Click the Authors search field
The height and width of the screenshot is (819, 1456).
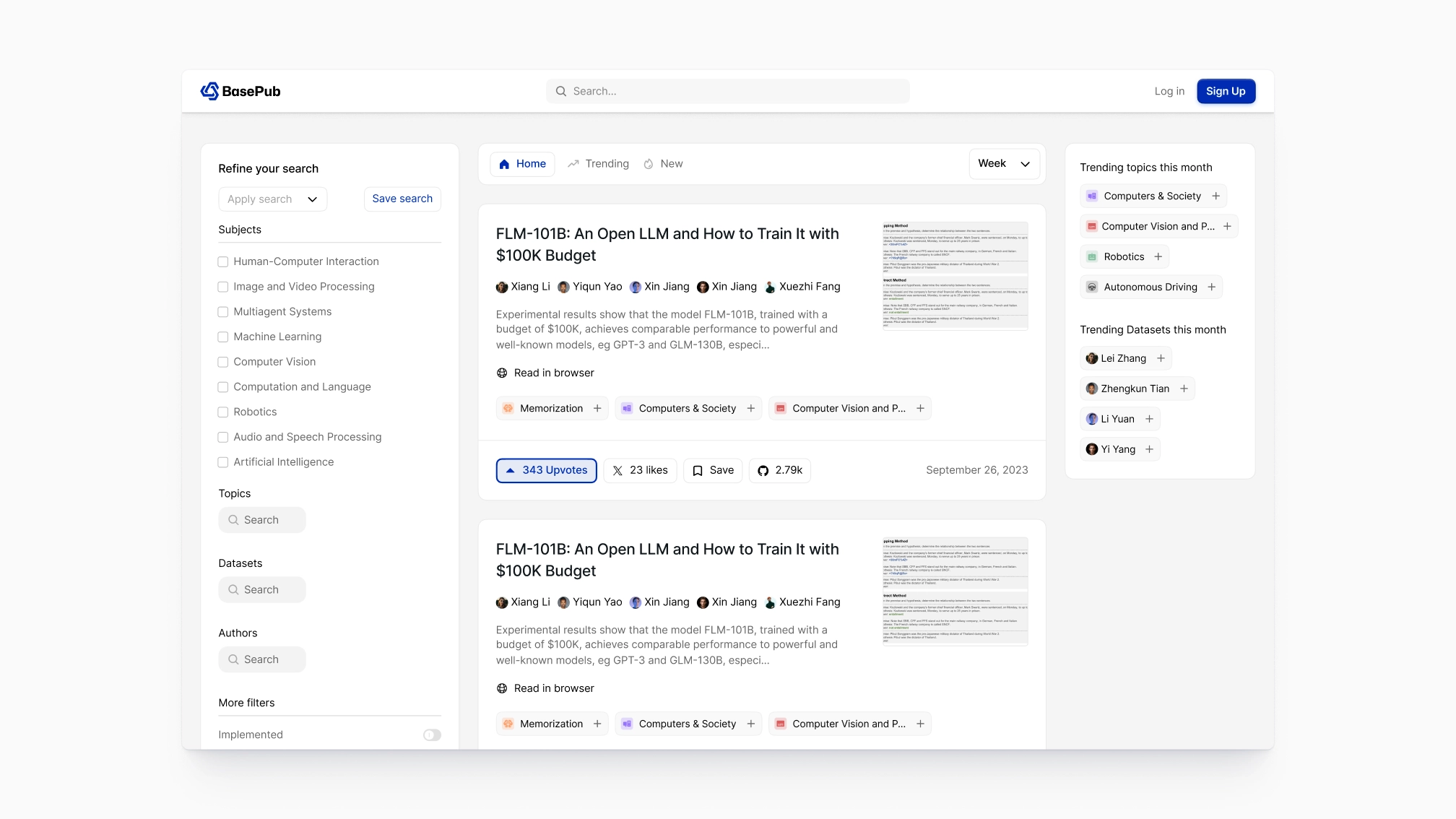pyautogui.click(x=262, y=660)
